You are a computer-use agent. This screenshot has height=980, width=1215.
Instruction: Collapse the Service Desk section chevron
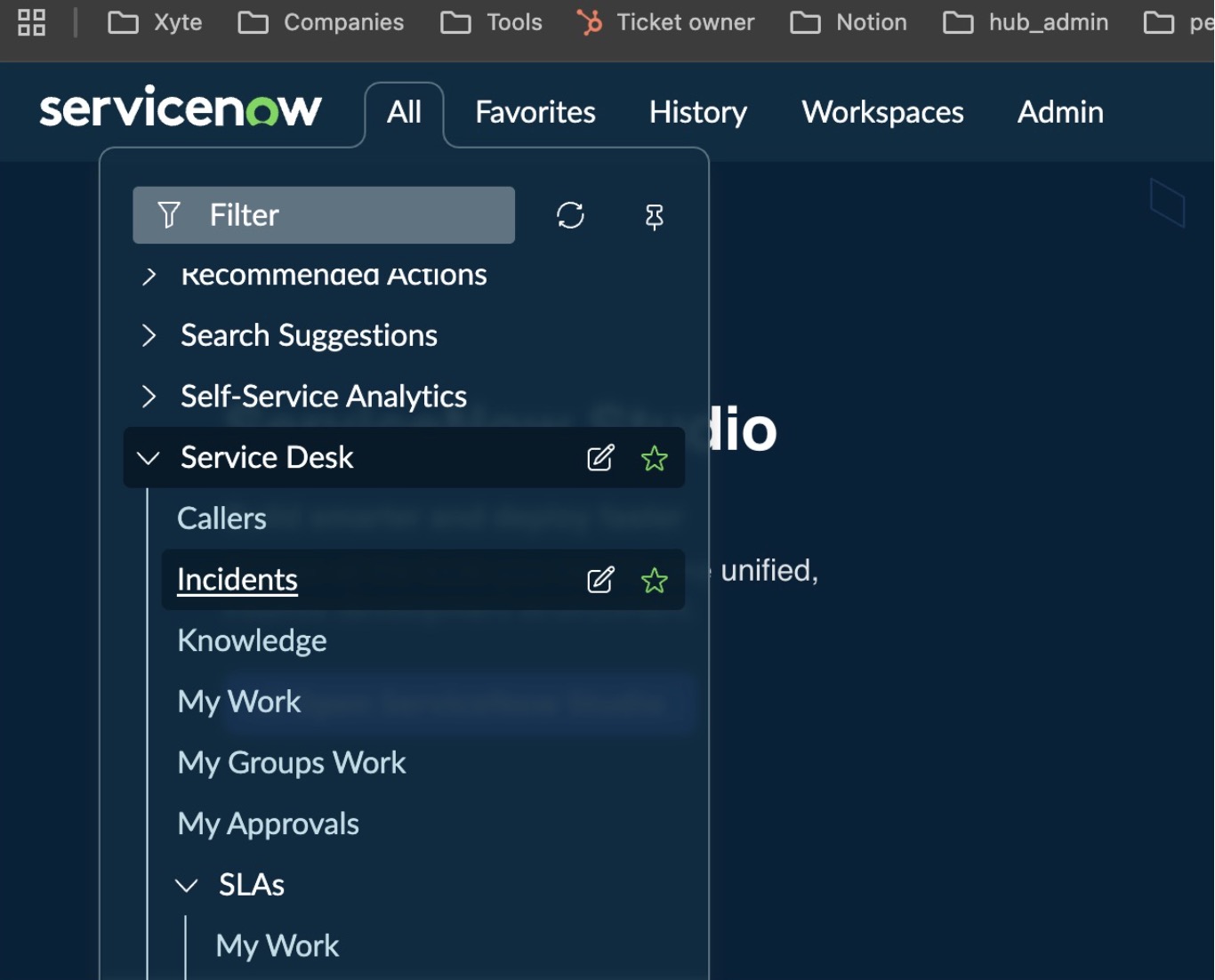click(x=149, y=458)
